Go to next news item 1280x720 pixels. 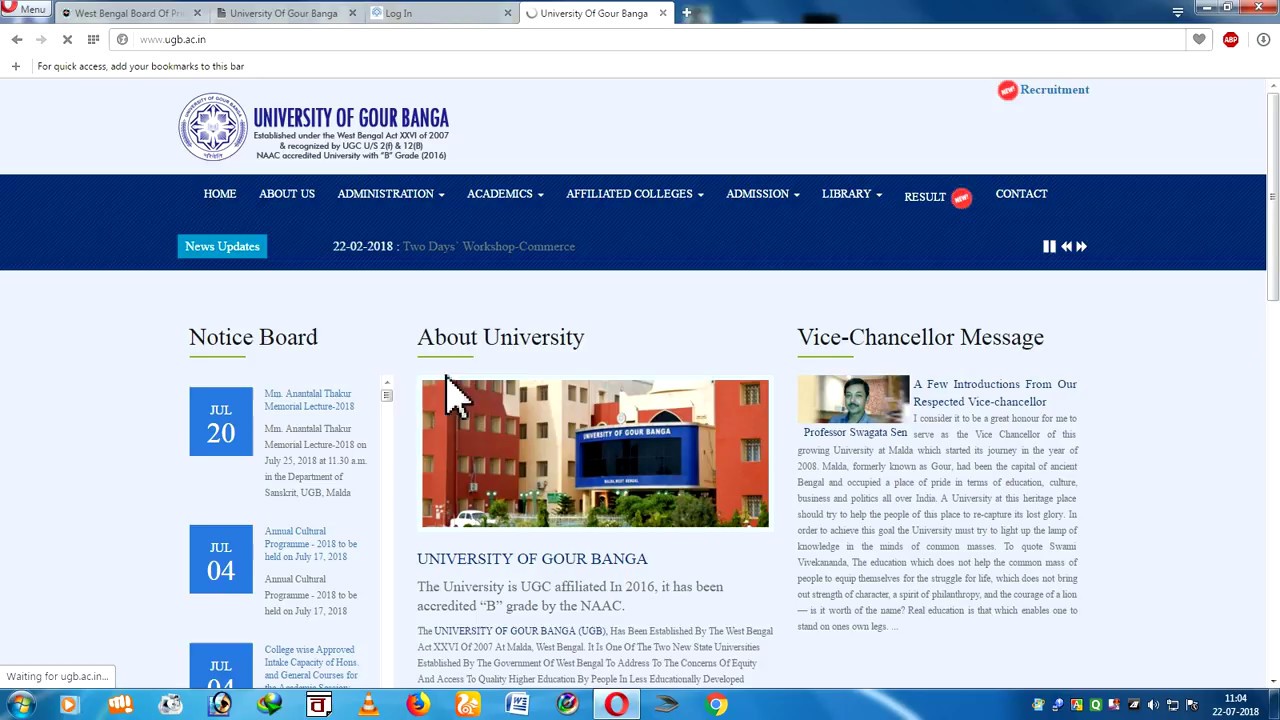[1081, 246]
